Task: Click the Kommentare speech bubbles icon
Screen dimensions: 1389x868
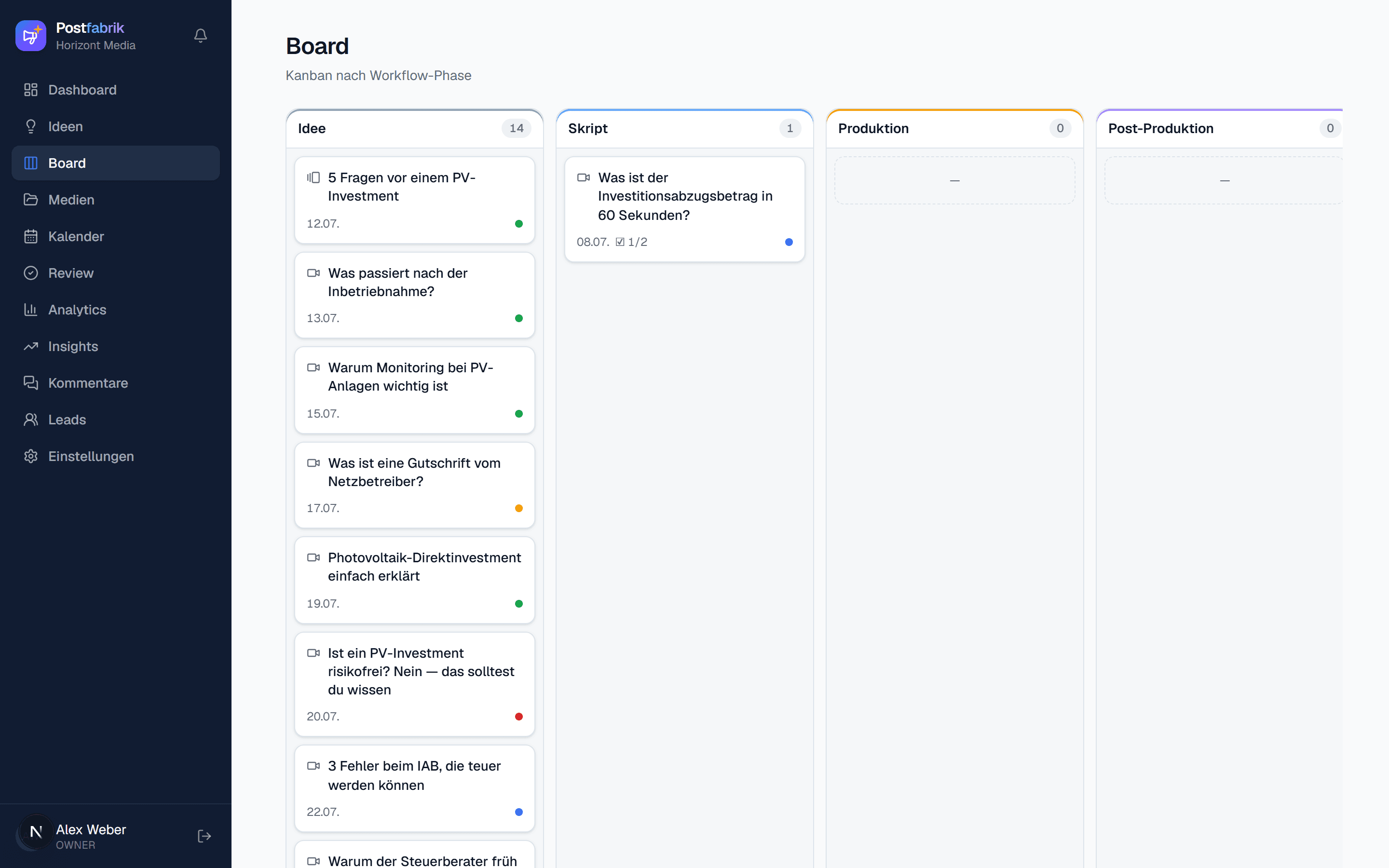Action: pos(31,383)
